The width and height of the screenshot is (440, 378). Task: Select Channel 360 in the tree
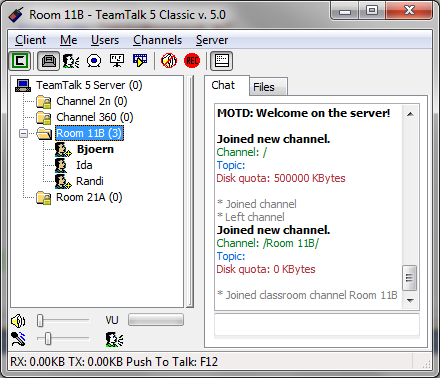tap(95, 117)
